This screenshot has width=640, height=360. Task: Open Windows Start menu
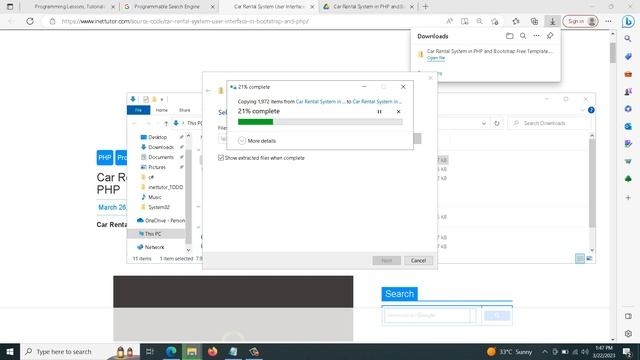tap(10, 351)
